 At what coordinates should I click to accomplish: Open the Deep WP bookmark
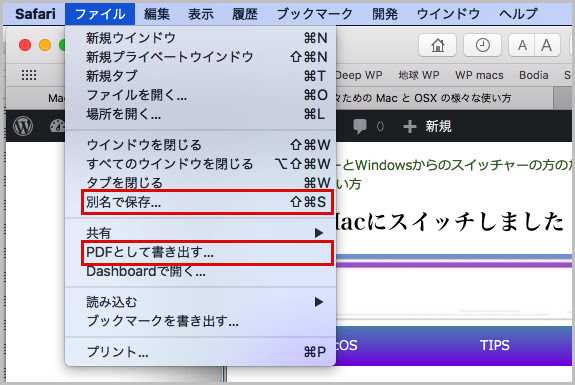click(x=359, y=75)
